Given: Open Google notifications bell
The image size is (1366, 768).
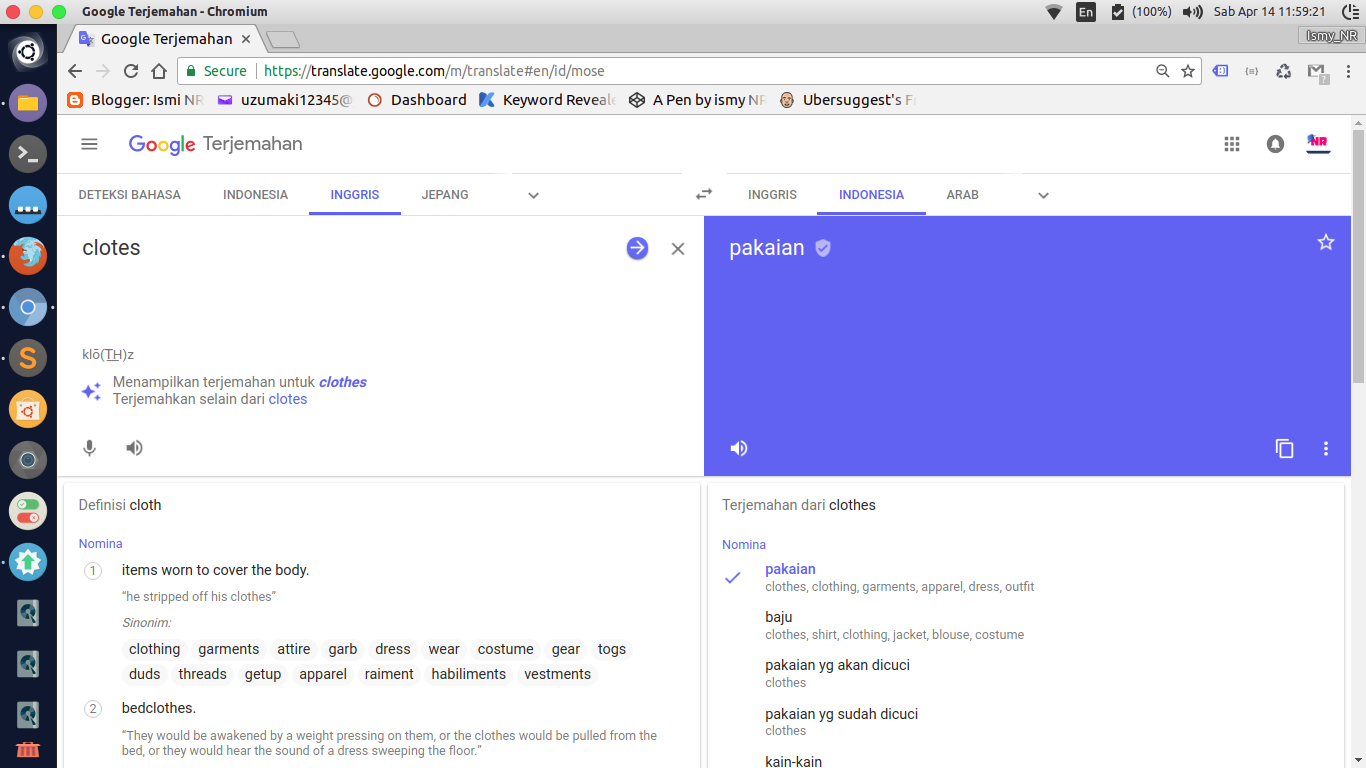Looking at the screenshot, I should (x=1275, y=144).
